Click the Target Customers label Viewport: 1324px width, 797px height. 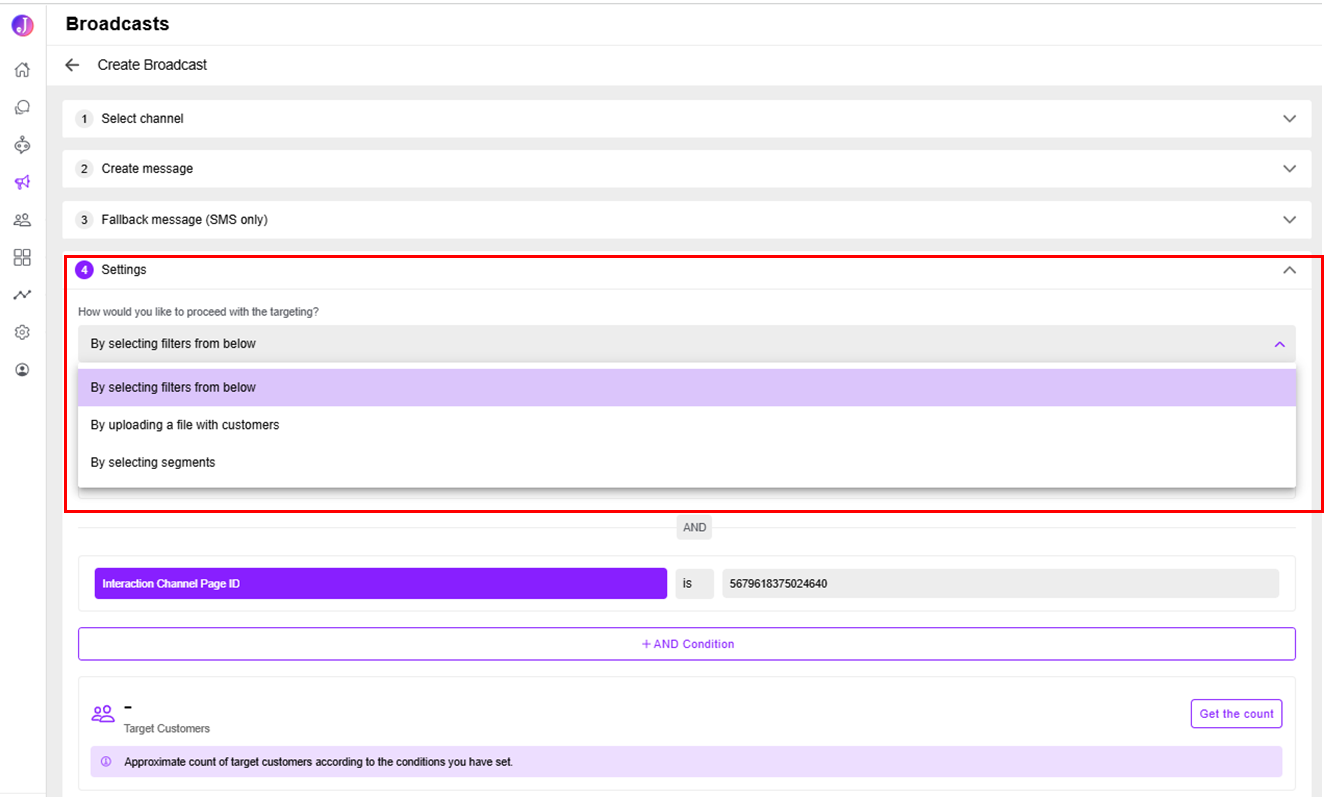coord(167,729)
